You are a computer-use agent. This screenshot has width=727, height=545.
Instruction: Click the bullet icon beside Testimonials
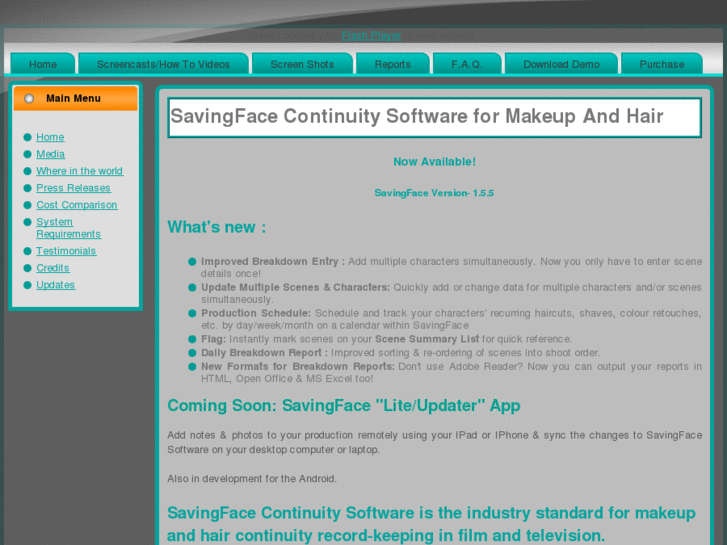tap(27, 251)
